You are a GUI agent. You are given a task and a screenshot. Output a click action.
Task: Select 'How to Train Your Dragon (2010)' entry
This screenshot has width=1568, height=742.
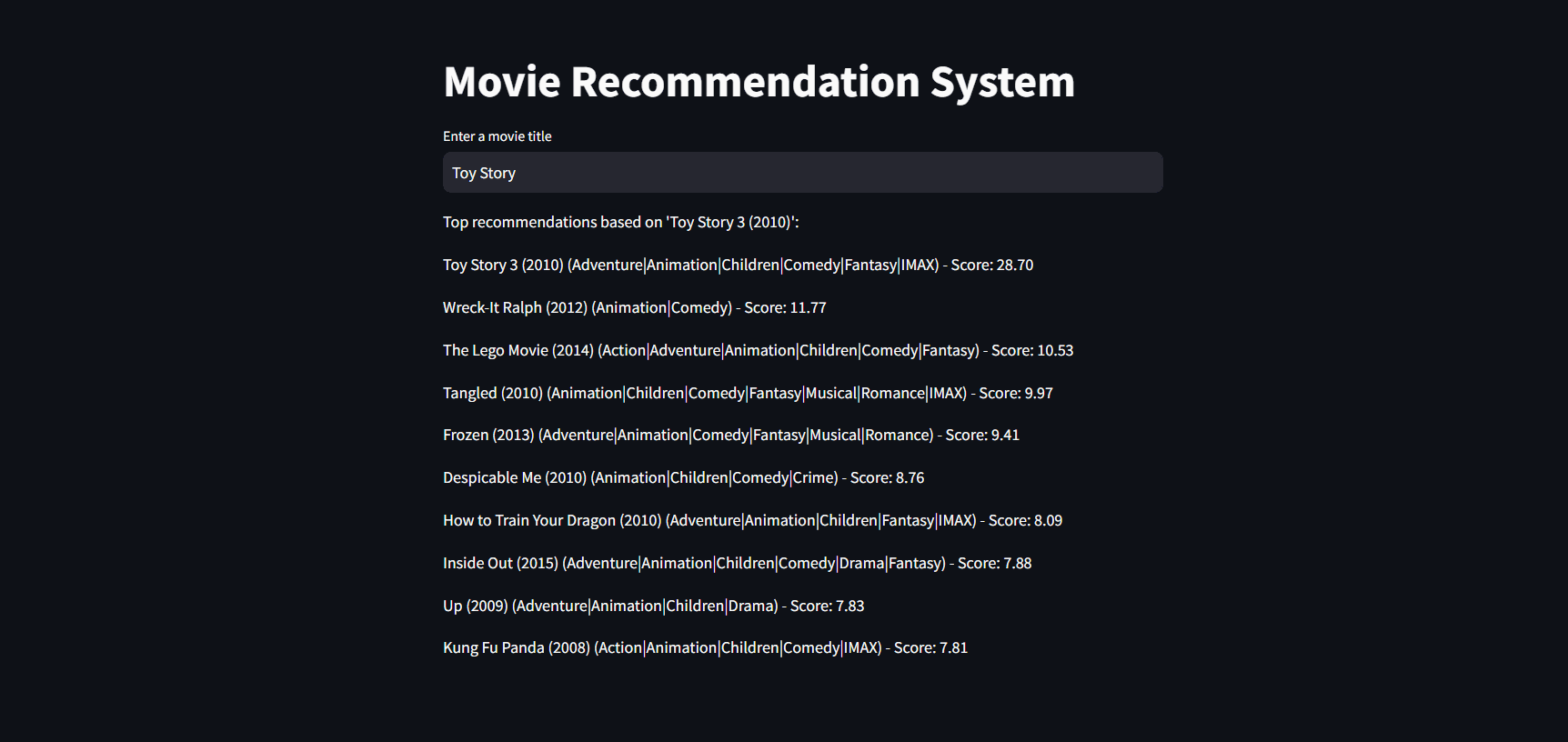[751, 520]
